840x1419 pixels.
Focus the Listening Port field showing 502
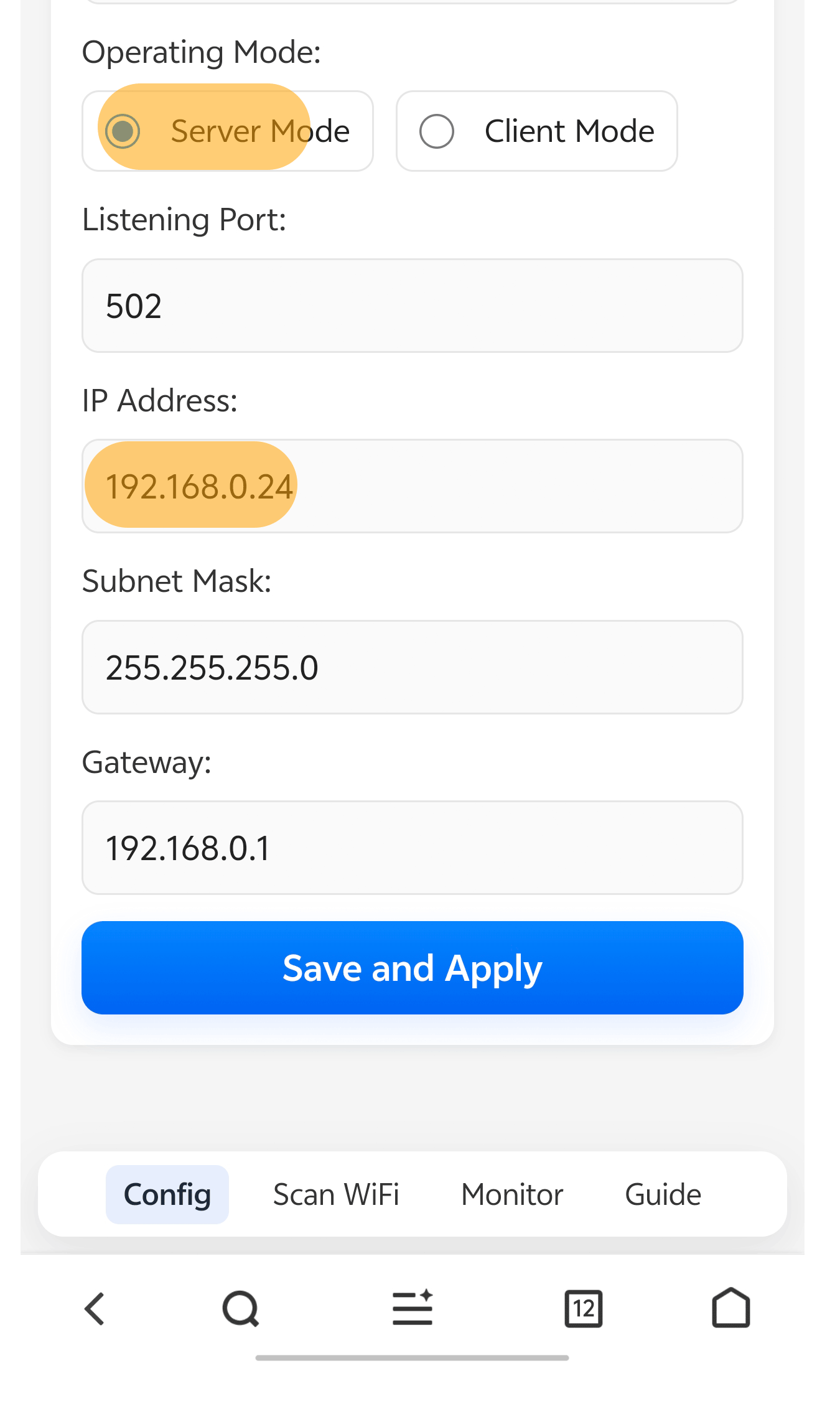pos(412,306)
